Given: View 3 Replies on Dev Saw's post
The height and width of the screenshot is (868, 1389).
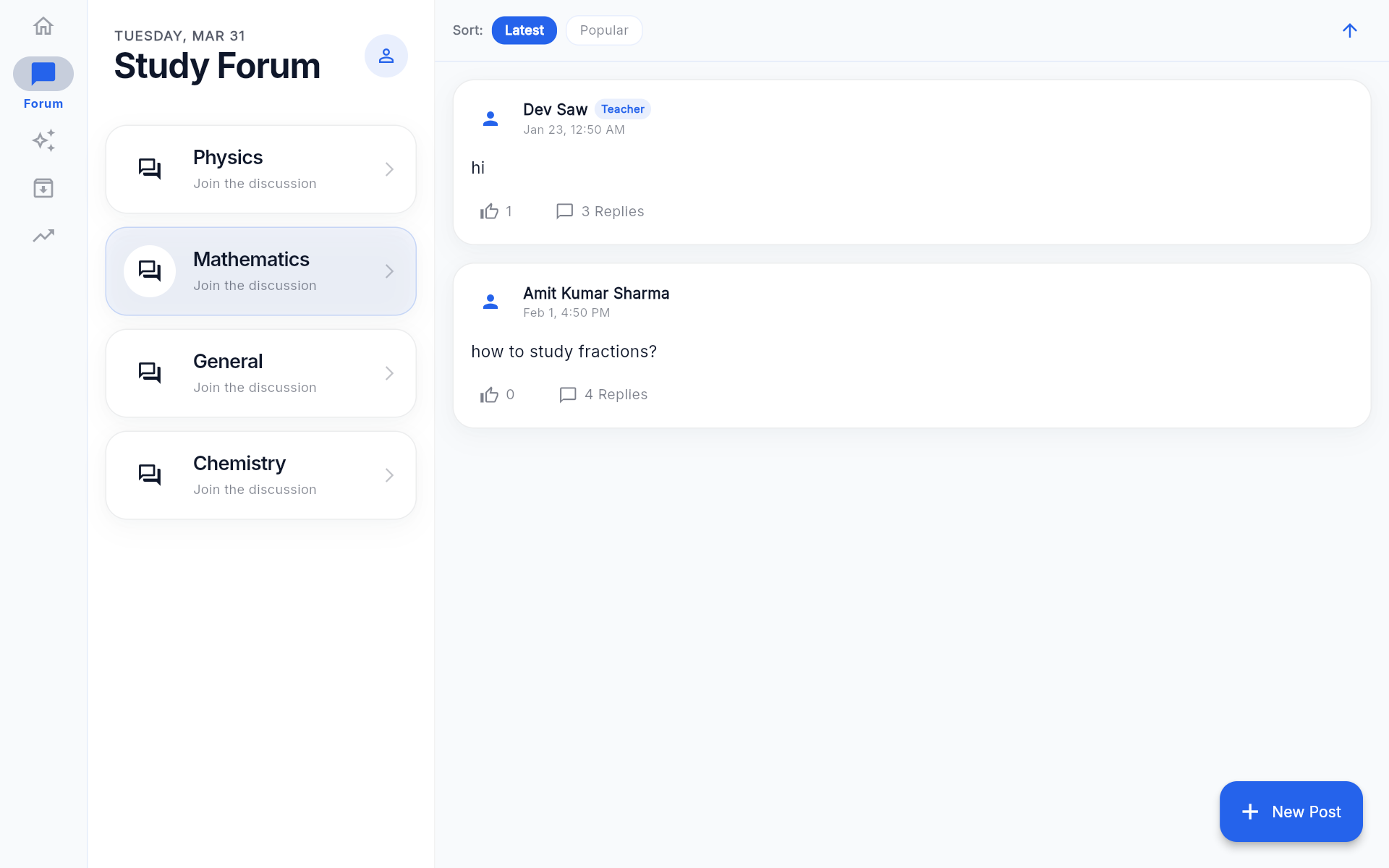Looking at the screenshot, I should (x=613, y=211).
